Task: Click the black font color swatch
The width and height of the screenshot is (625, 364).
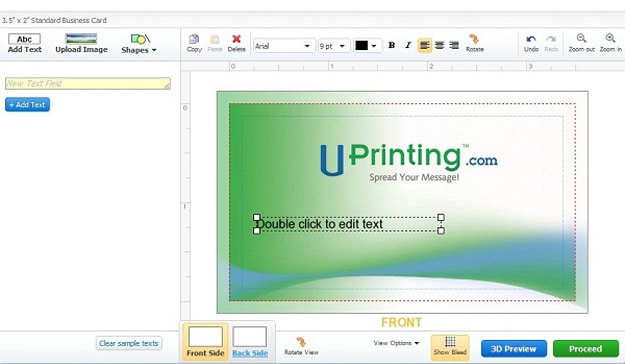Action: pos(362,45)
